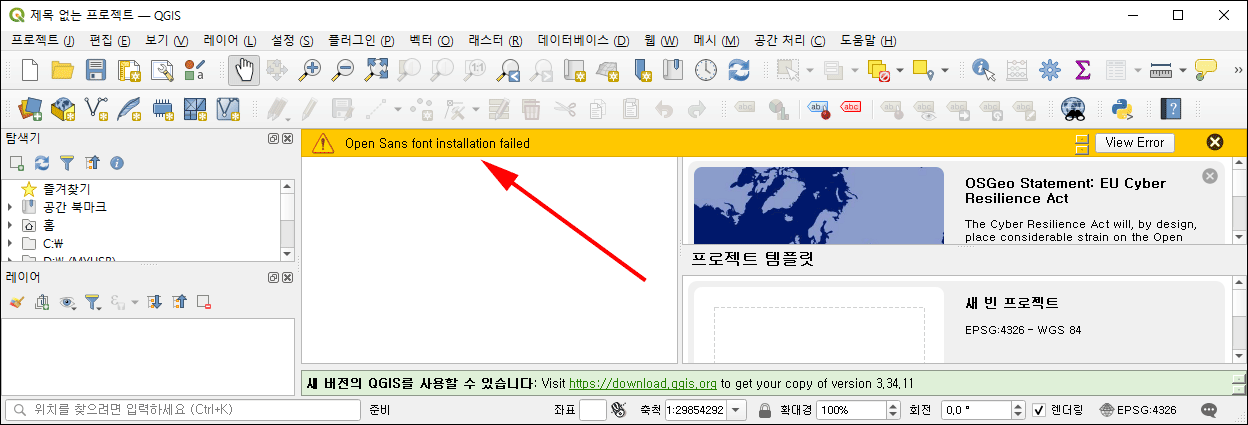
Task: Refresh the Browser panel
Action: click(42, 162)
